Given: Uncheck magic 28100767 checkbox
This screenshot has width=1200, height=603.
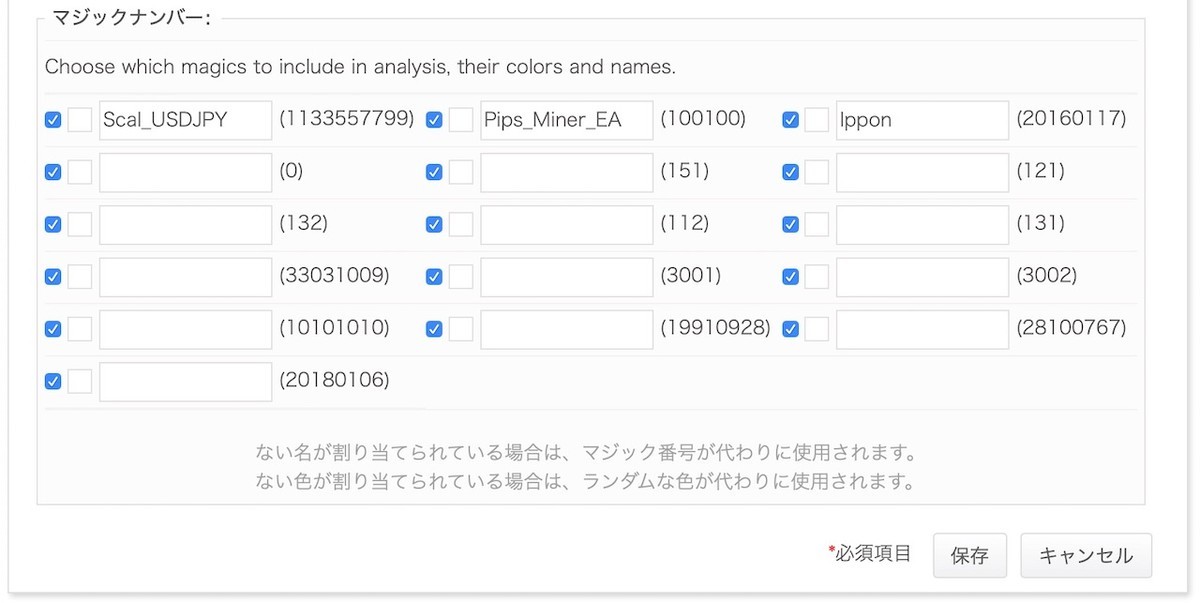Looking at the screenshot, I should [790, 329].
